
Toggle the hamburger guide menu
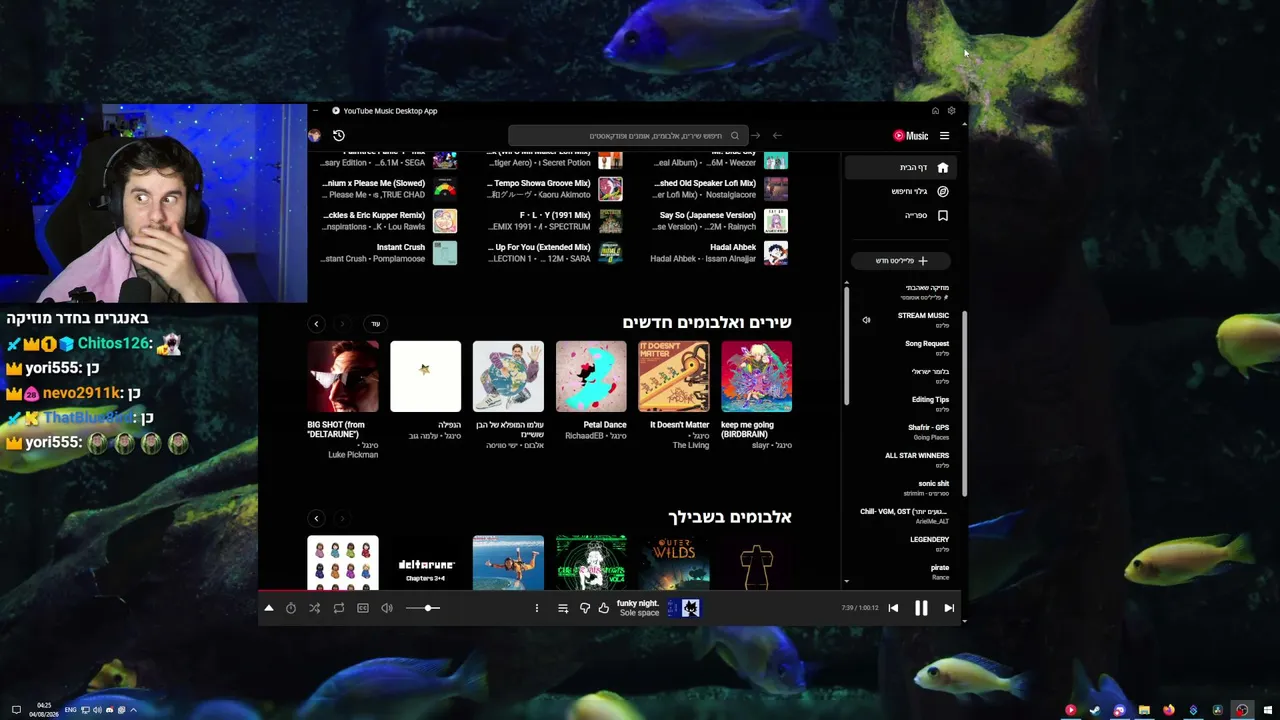tap(944, 136)
